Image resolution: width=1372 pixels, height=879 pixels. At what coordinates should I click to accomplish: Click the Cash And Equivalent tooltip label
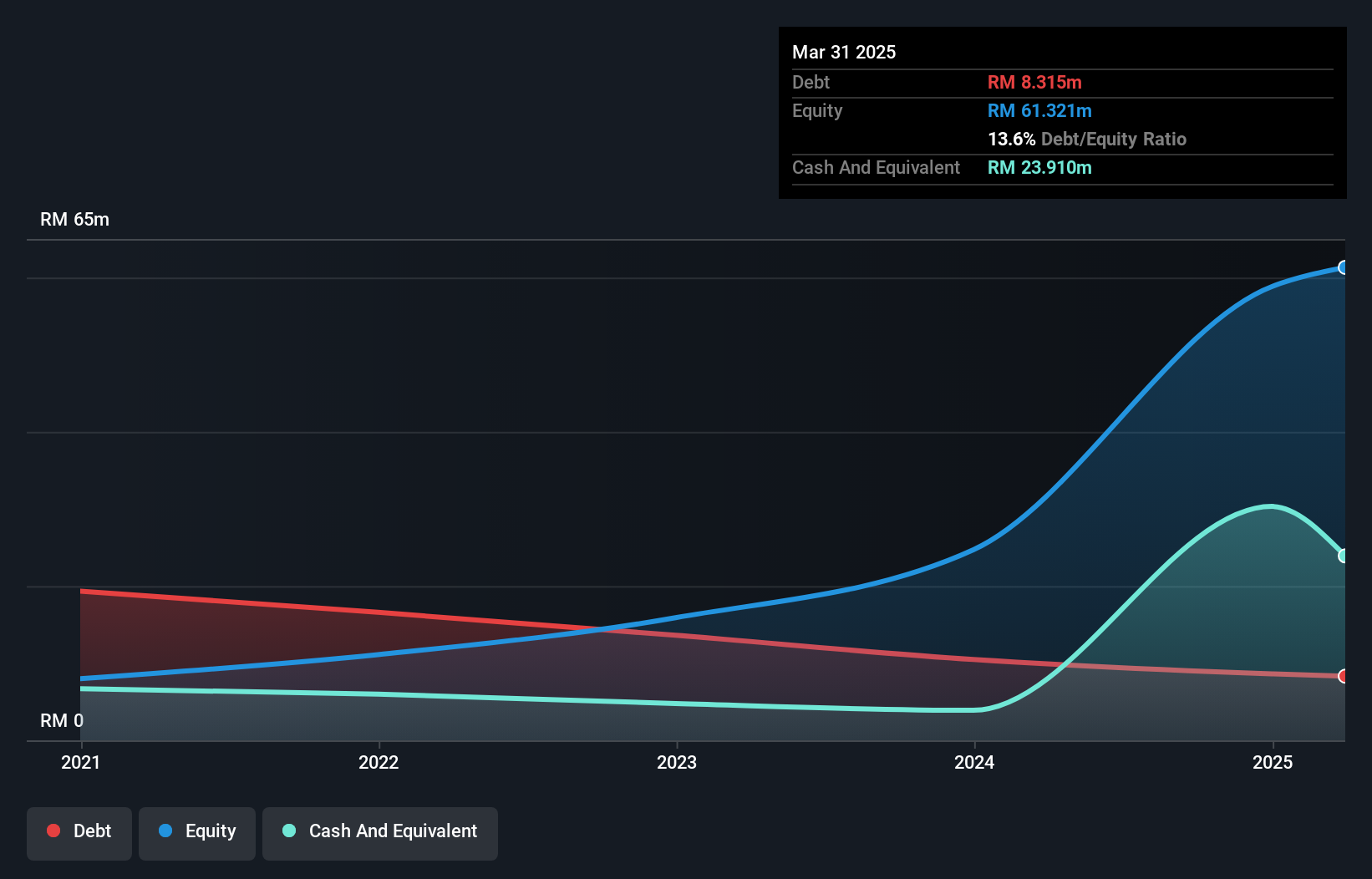(876, 167)
